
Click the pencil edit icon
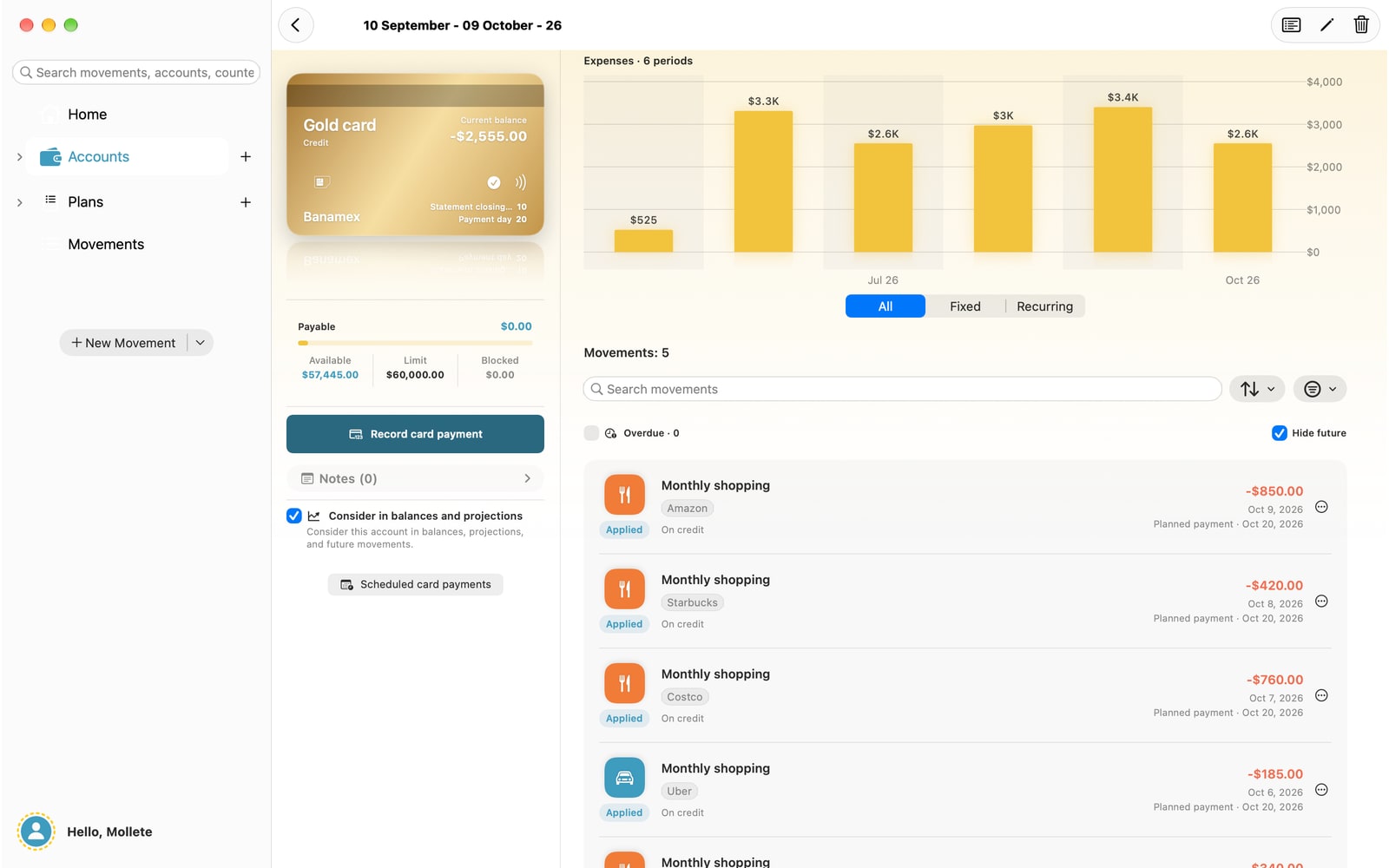click(1326, 25)
